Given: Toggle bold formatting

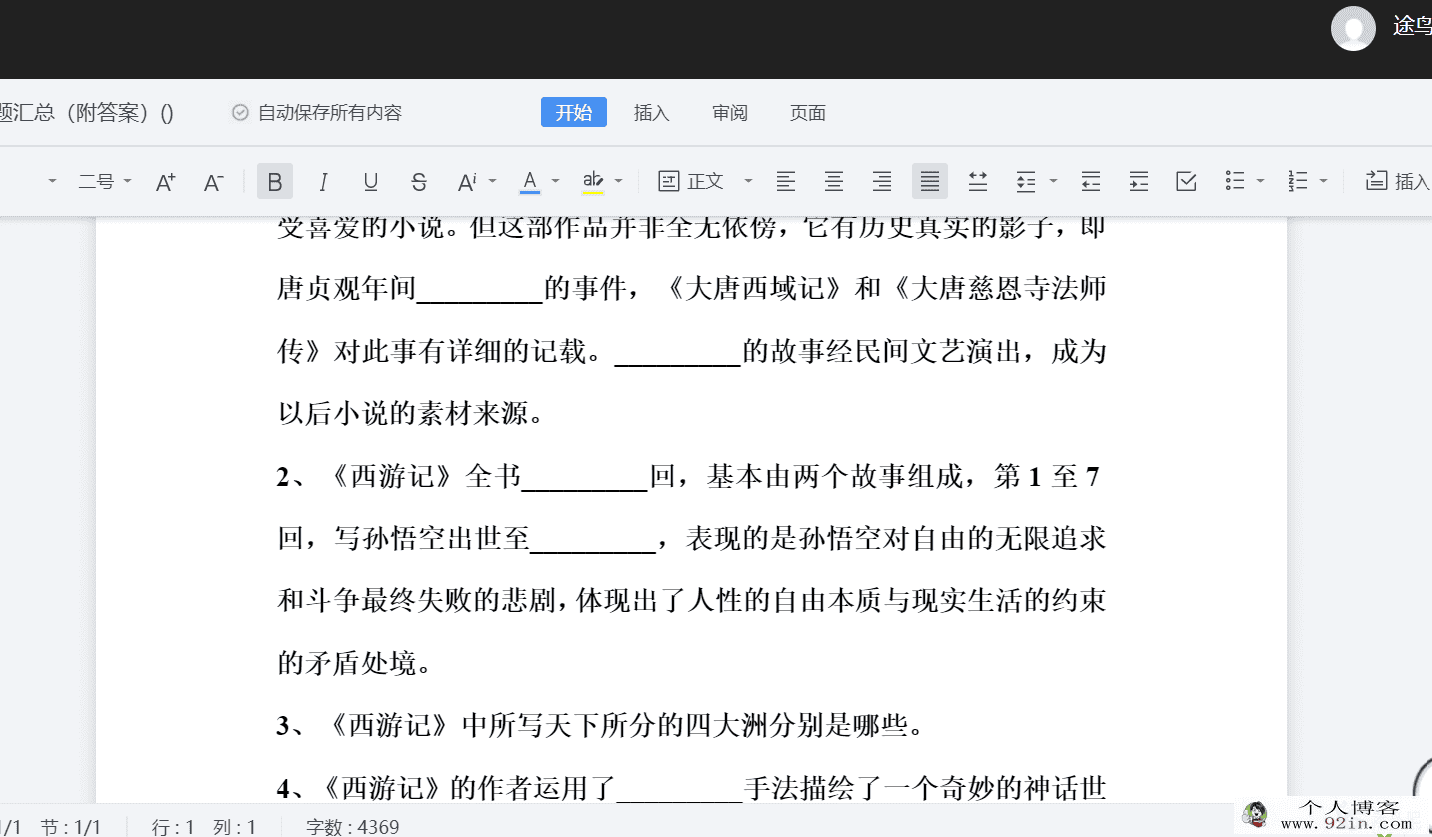Looking at the screenshot, I should coord(275,181).
